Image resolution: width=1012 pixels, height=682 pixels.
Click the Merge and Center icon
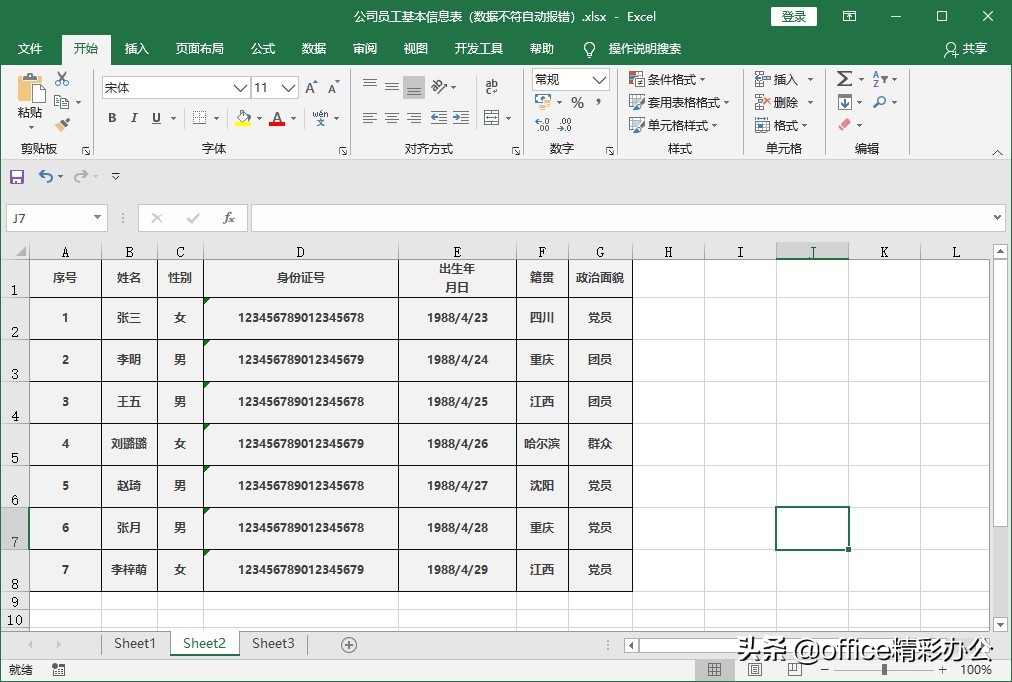click(492, 119)
